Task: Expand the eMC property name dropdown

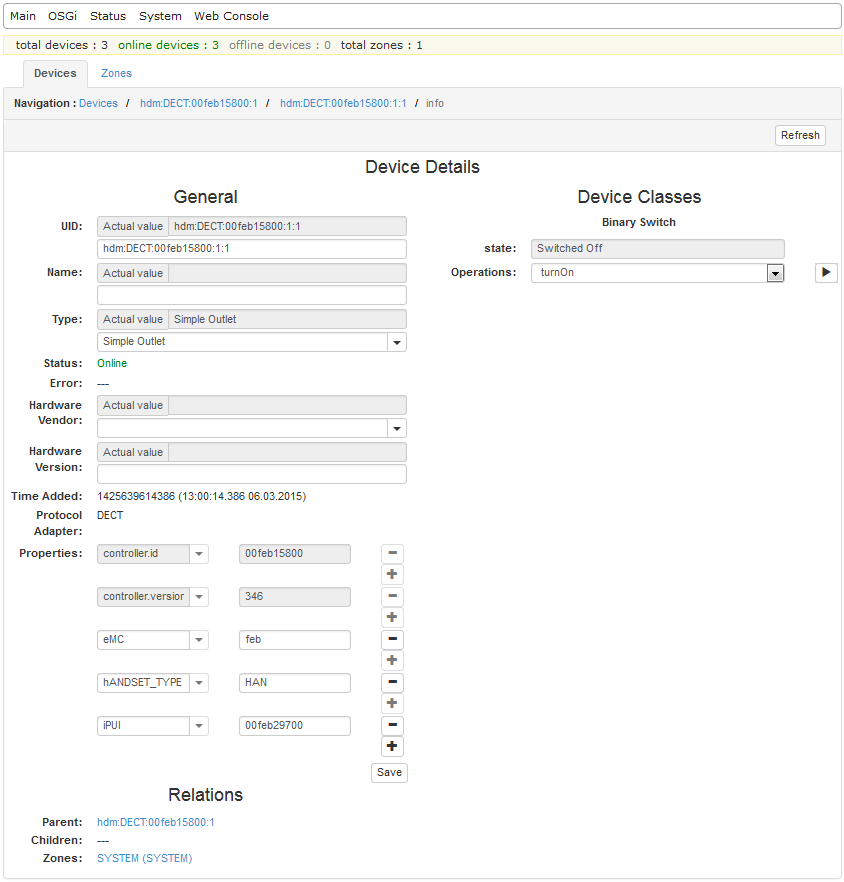Action: (x=199, y=640)
